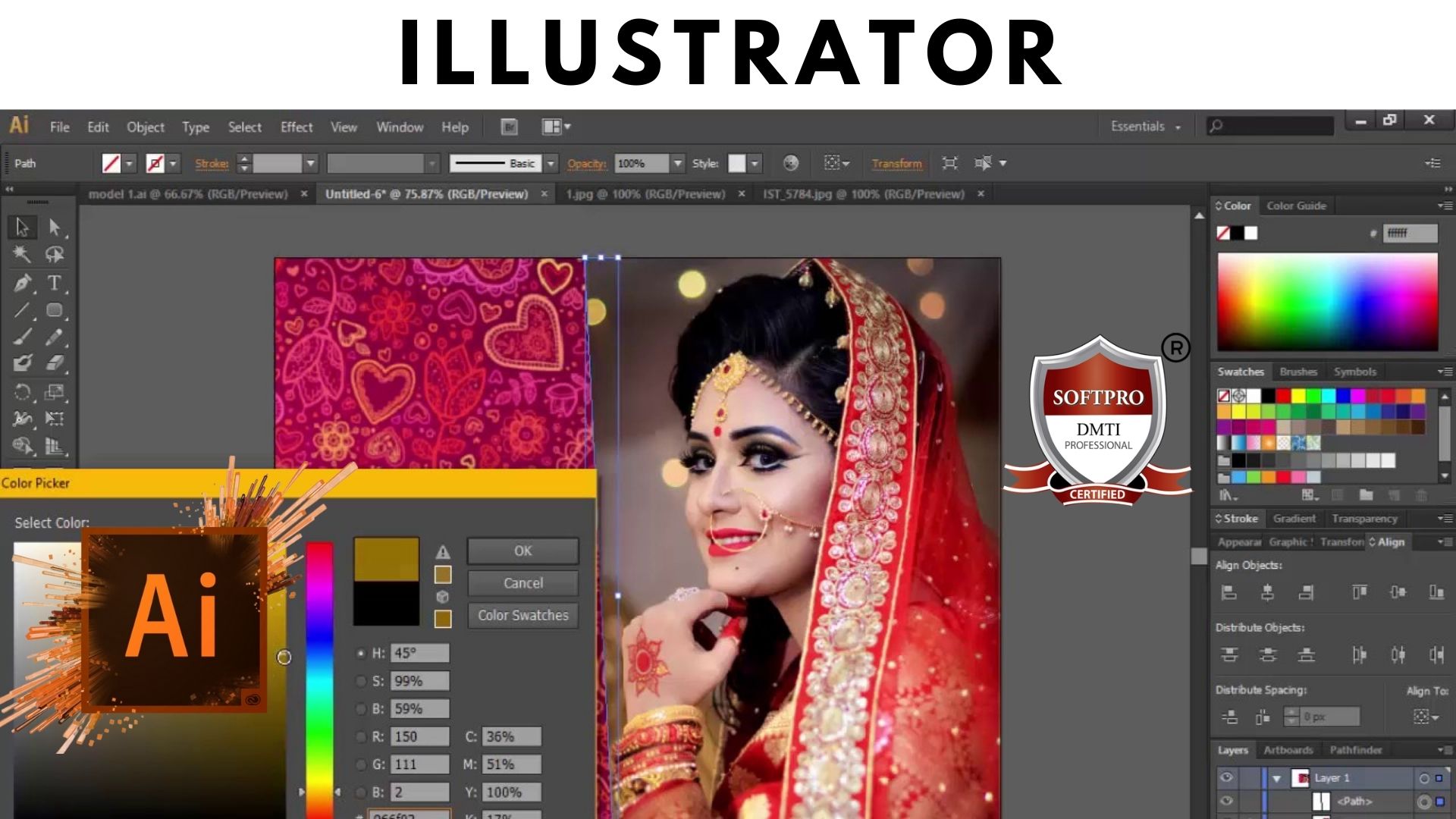Open the File menu
This screenshot has height=819, width=1456.
pos(60,127)
